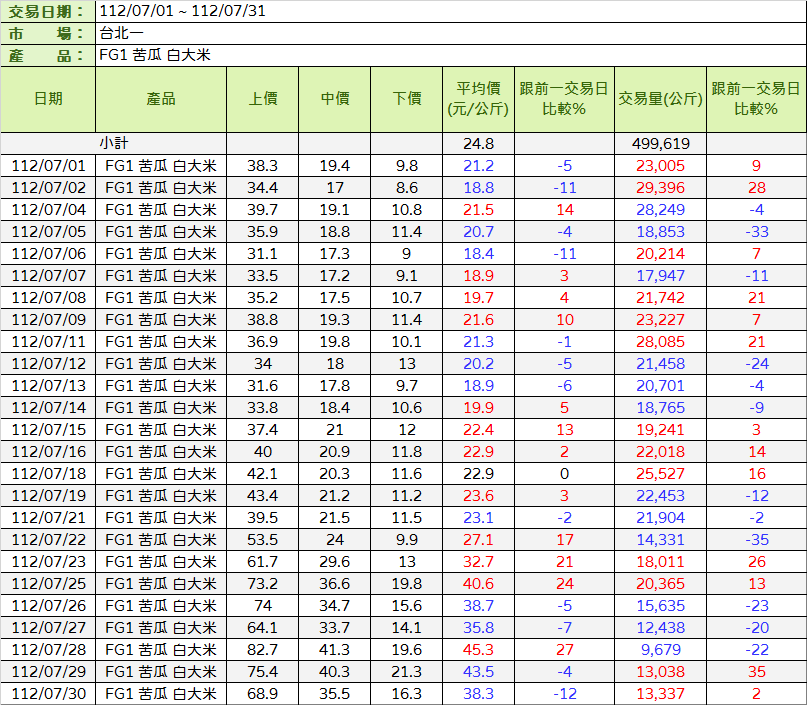Screen dimensions: 807x705
Task: Select the 中價 column header
Action: click(x=335, y=99)
